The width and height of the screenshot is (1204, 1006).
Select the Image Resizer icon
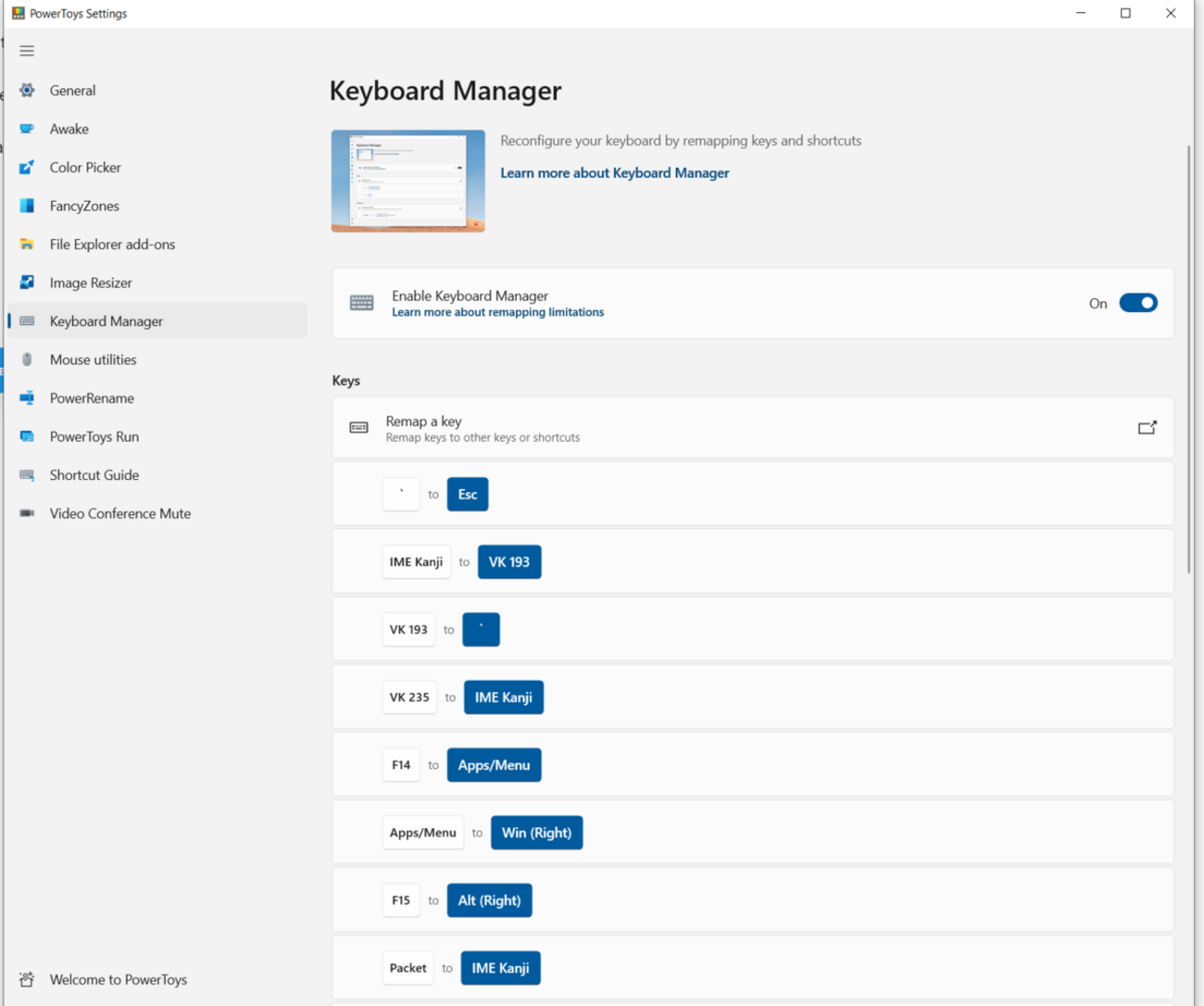[27, 283]
